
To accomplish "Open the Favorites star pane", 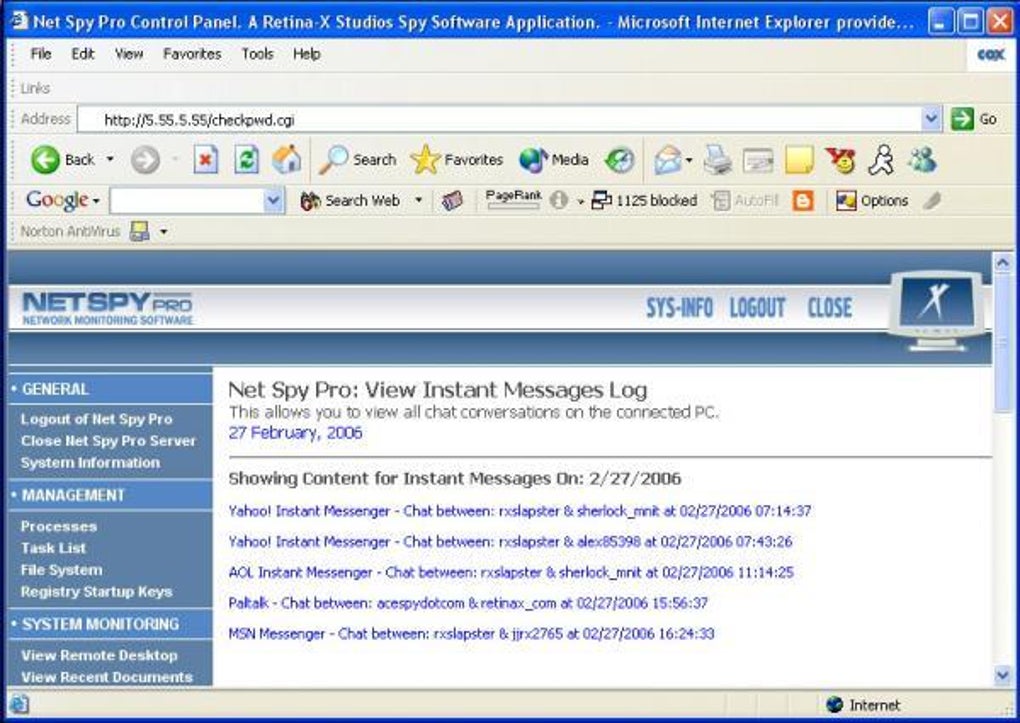I will coord(457,159).
